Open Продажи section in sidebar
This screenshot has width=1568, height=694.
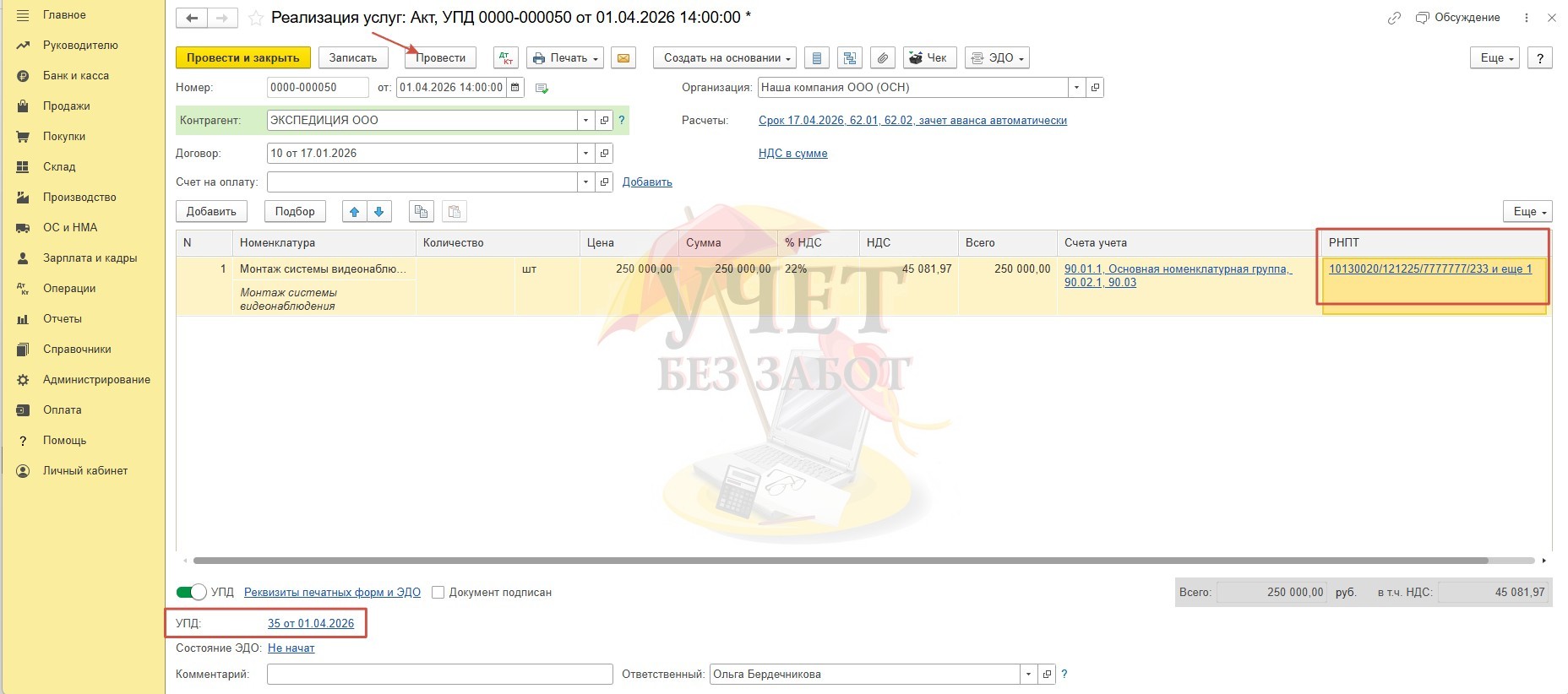66,106
